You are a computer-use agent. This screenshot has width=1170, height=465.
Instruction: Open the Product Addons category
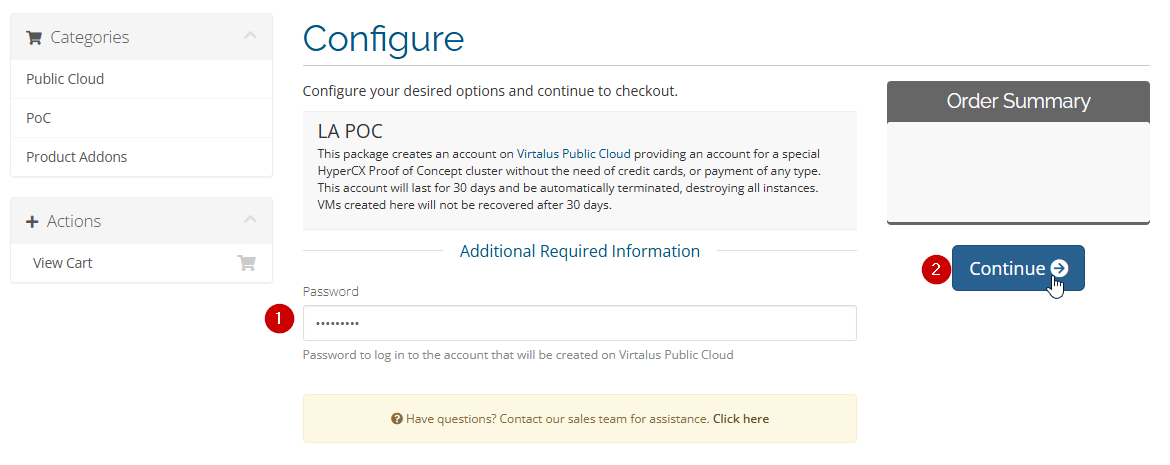point(76,157)
